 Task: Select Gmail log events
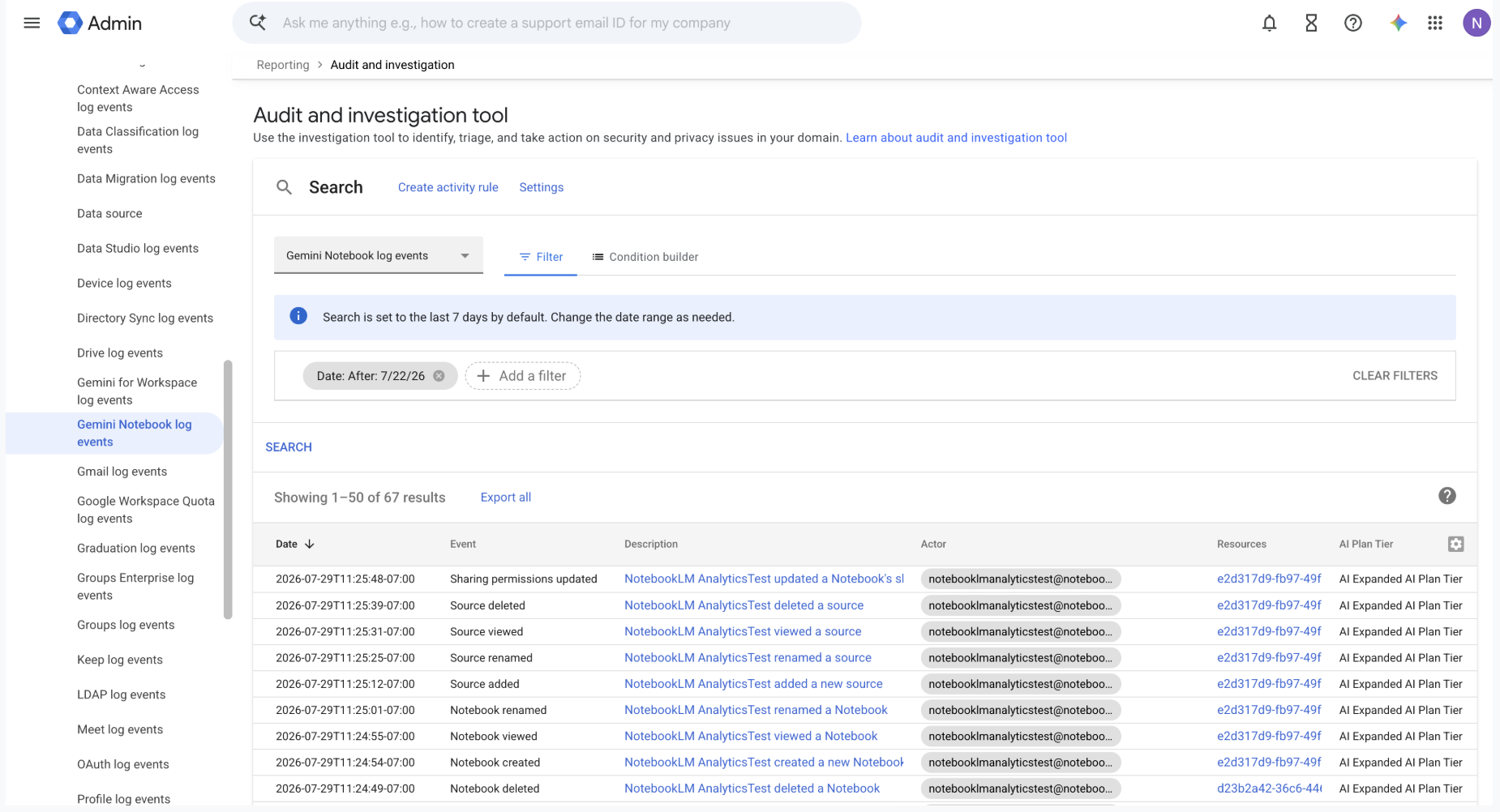tap(122, 472)
